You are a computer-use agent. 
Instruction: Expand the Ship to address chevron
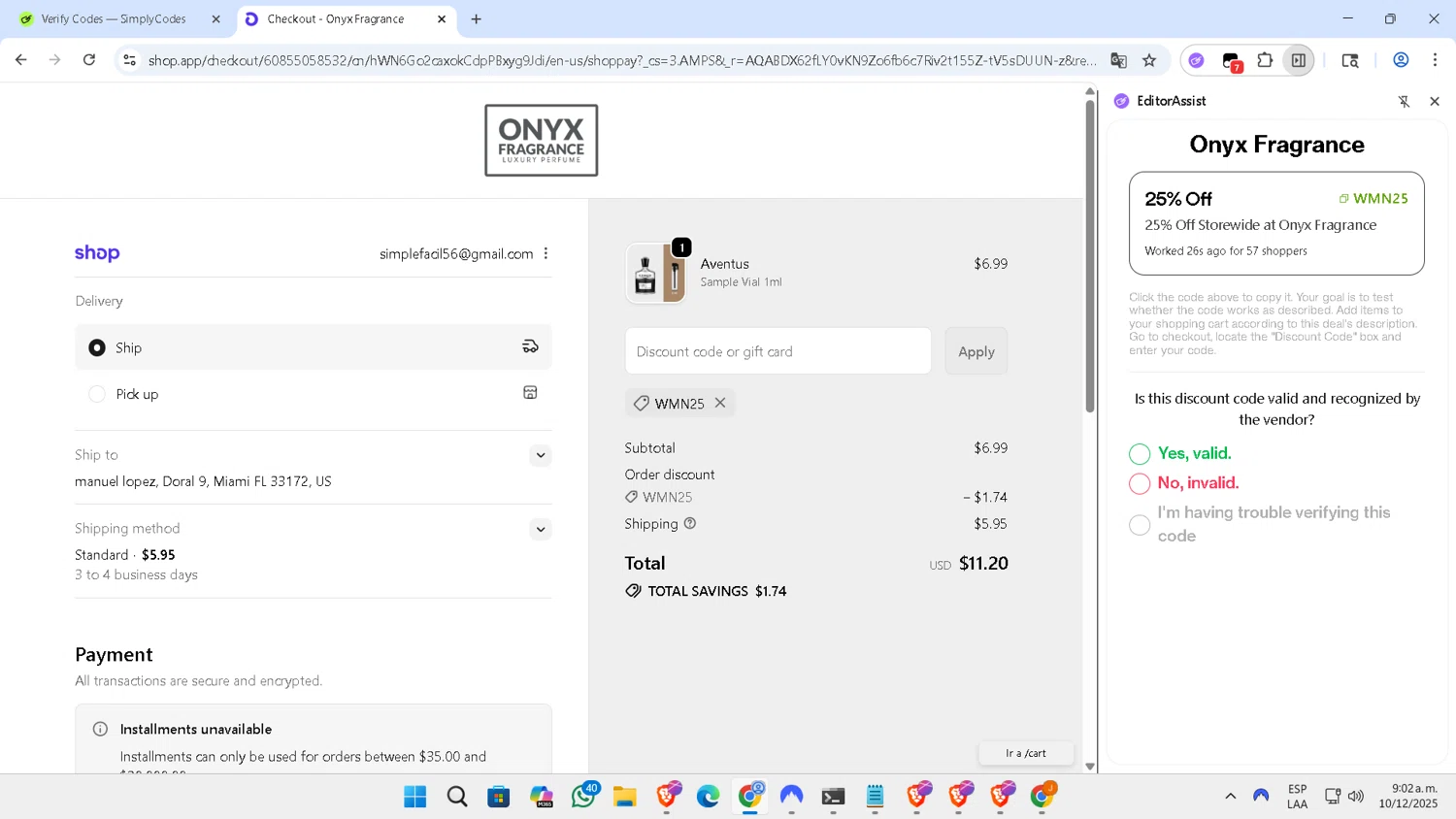(541, 455)
